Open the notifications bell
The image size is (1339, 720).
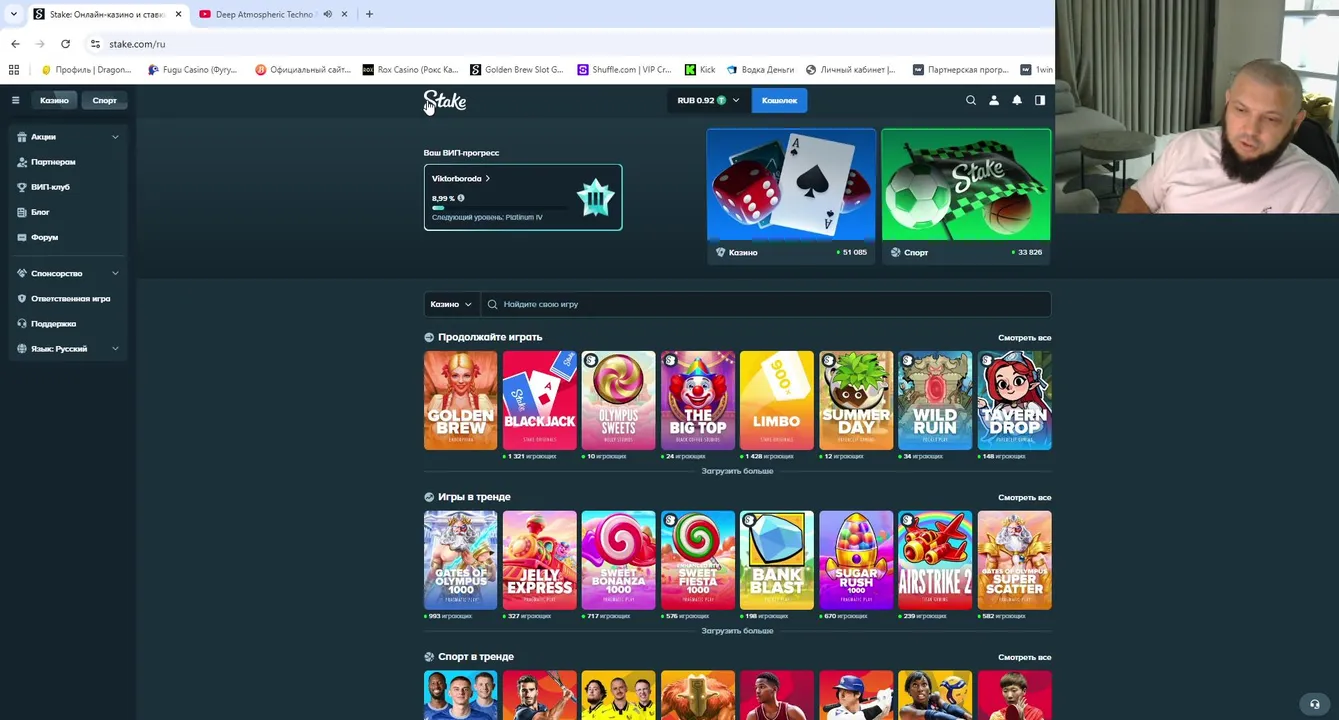[1017, 100]
